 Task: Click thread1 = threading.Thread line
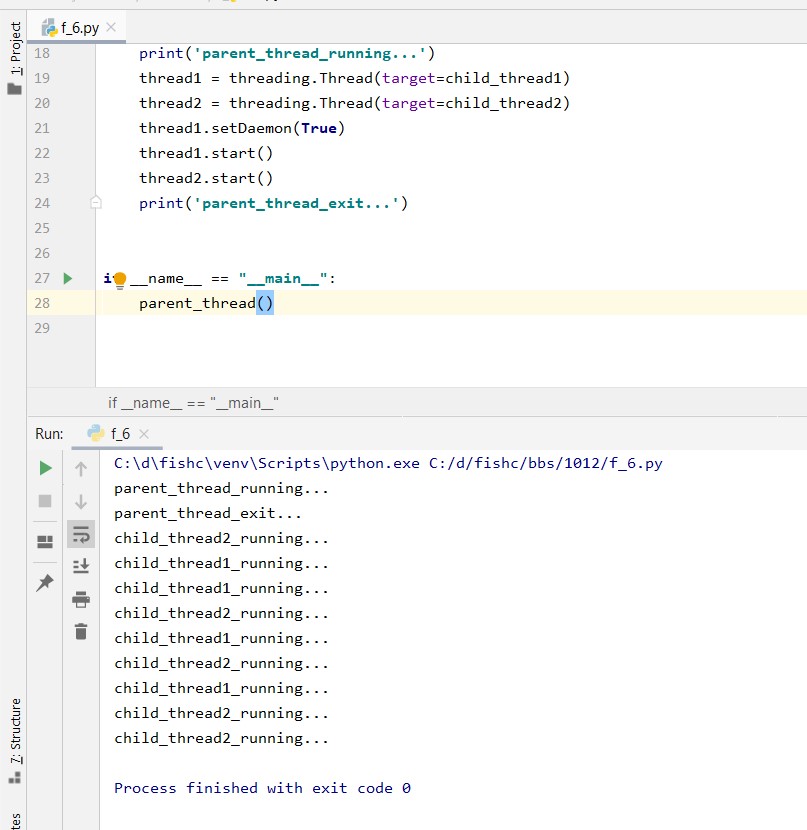point(355,78)
